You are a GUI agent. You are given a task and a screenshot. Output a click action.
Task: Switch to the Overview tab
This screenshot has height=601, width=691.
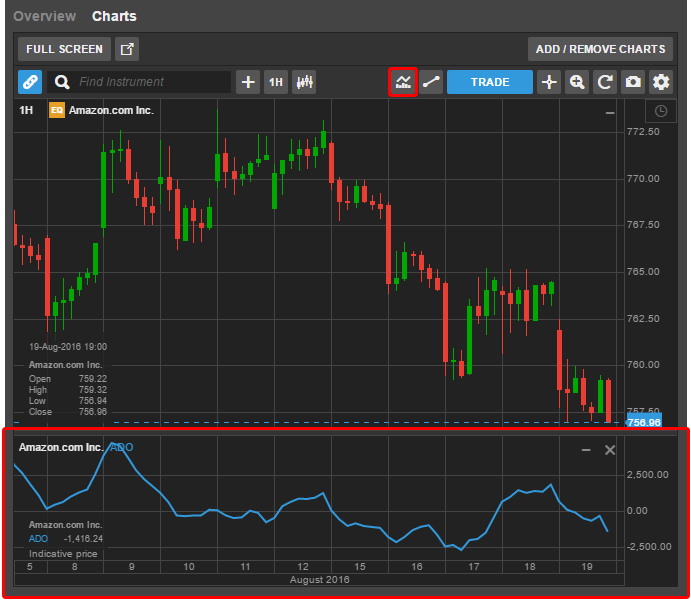click(x=44, y=16)
